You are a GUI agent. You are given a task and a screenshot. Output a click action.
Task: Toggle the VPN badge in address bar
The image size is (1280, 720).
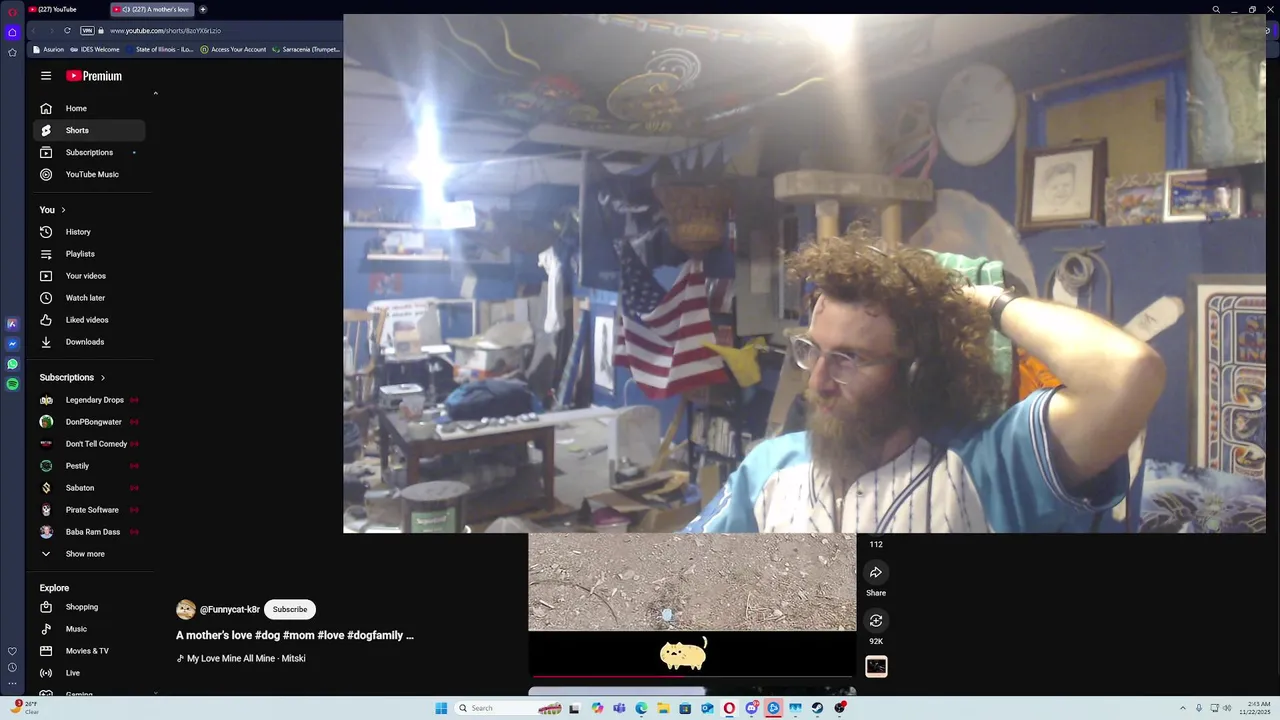tap(87, 30)
